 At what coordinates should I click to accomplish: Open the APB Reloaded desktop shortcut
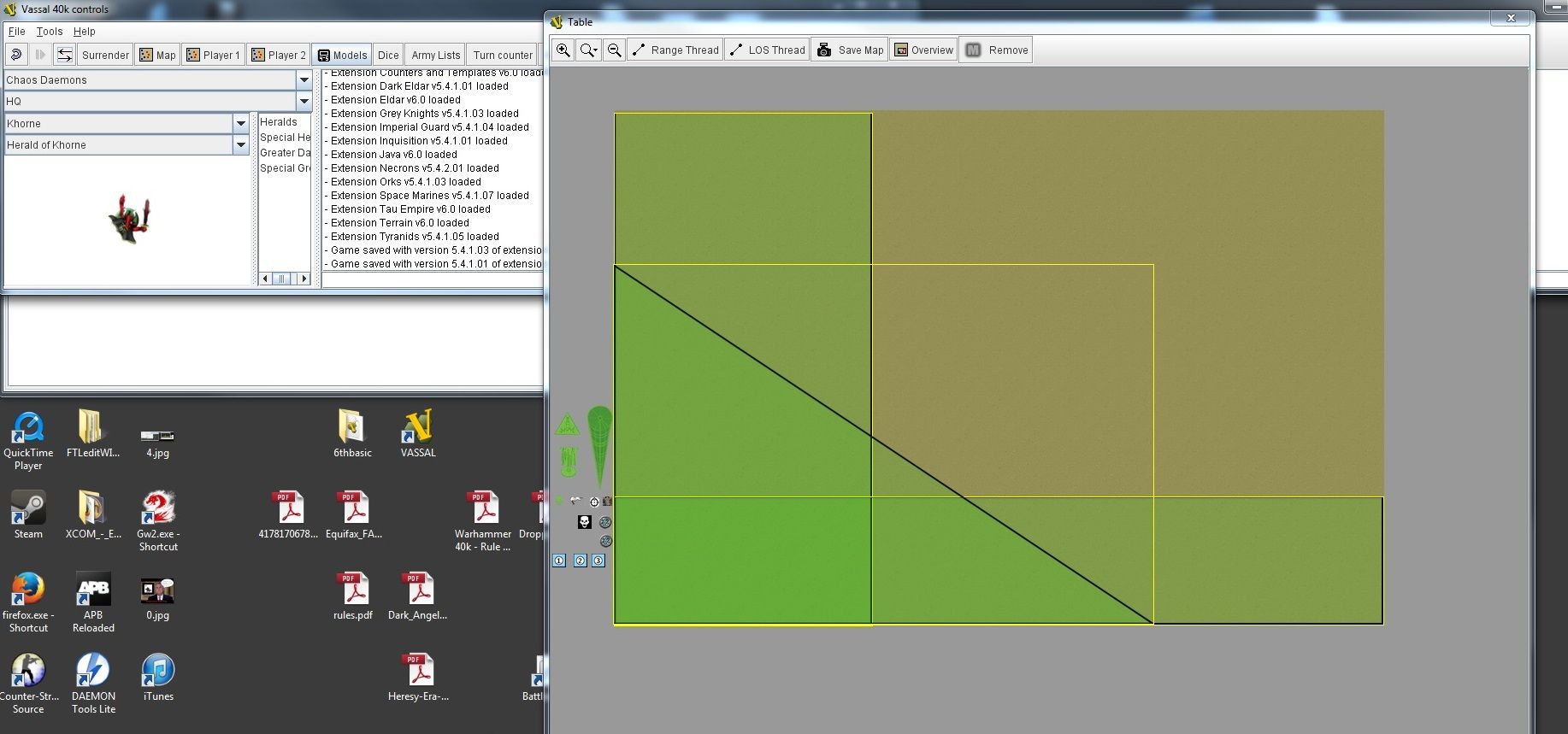pos(93,602)
